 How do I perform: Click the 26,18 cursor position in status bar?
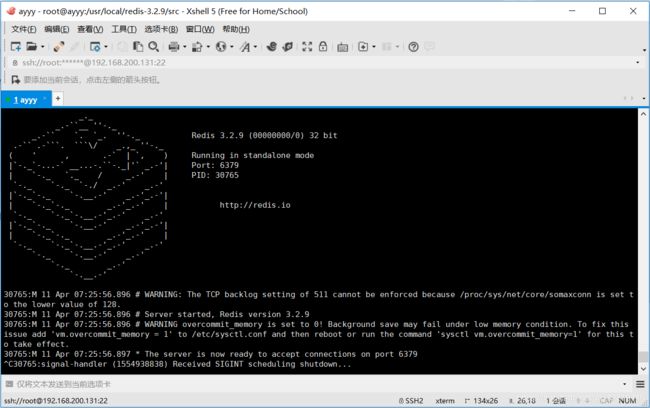[522, 401]
